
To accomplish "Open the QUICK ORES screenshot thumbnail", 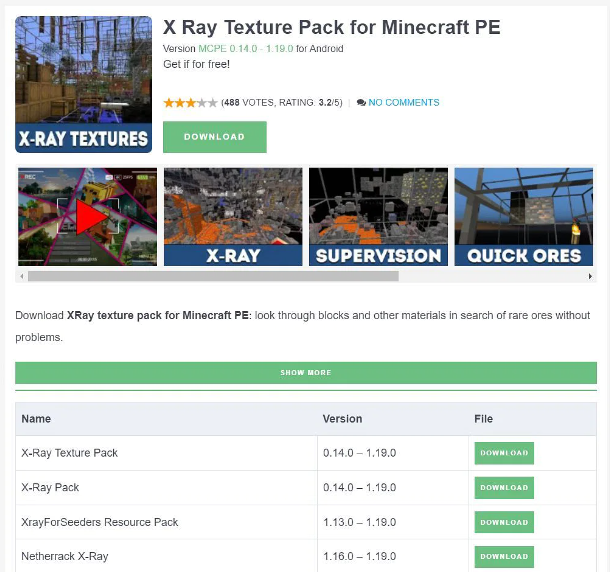I will [524, 217].
